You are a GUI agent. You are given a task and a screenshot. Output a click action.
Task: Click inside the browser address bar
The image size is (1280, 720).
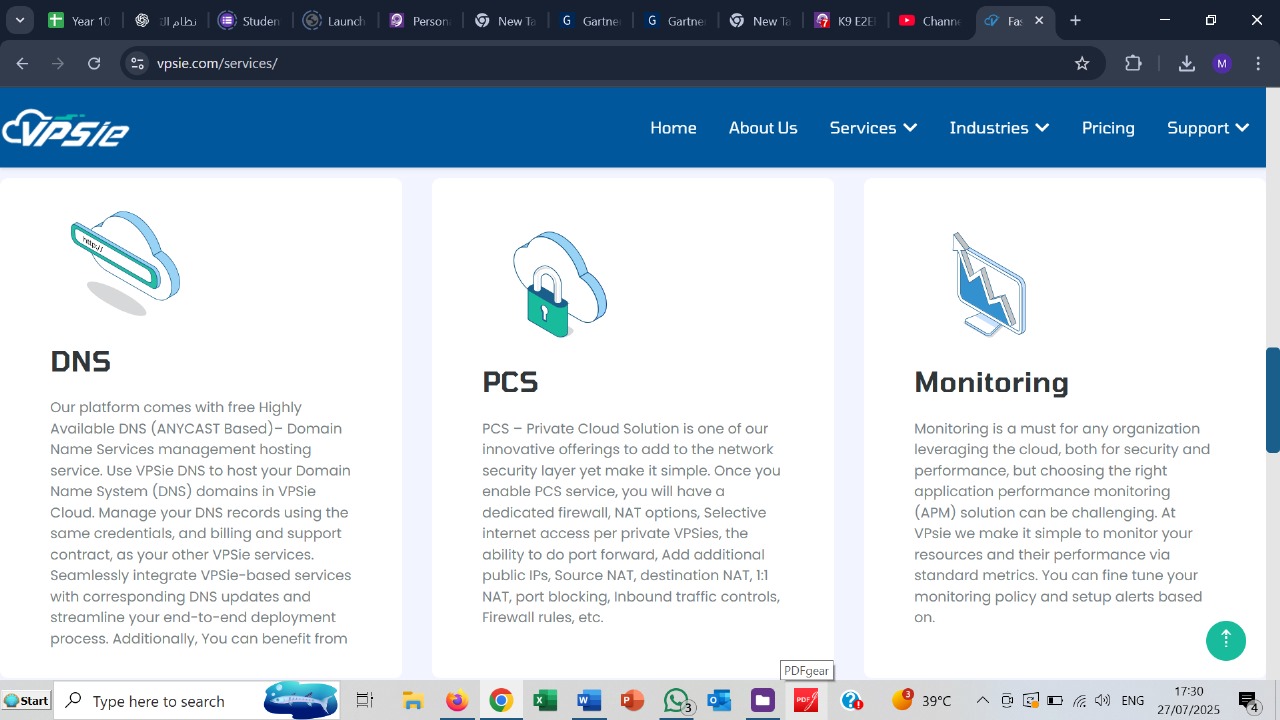pos(400,63)
